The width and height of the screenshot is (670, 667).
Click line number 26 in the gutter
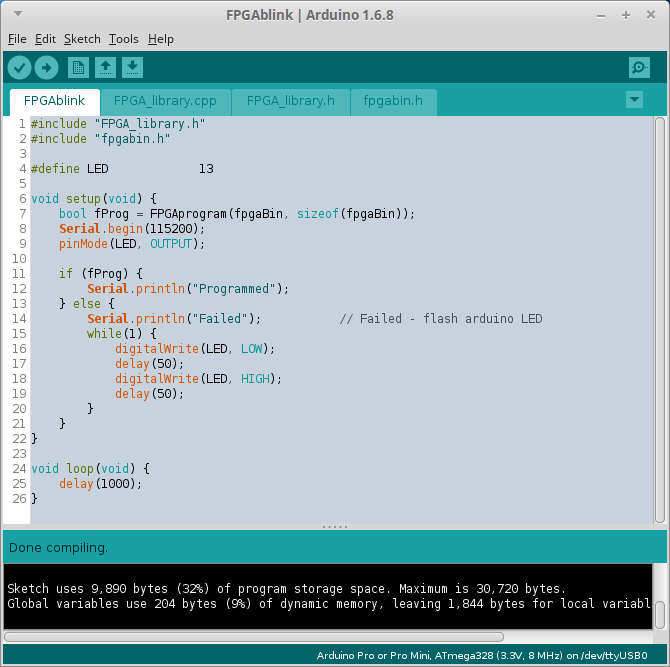click(x=19, y=499)
